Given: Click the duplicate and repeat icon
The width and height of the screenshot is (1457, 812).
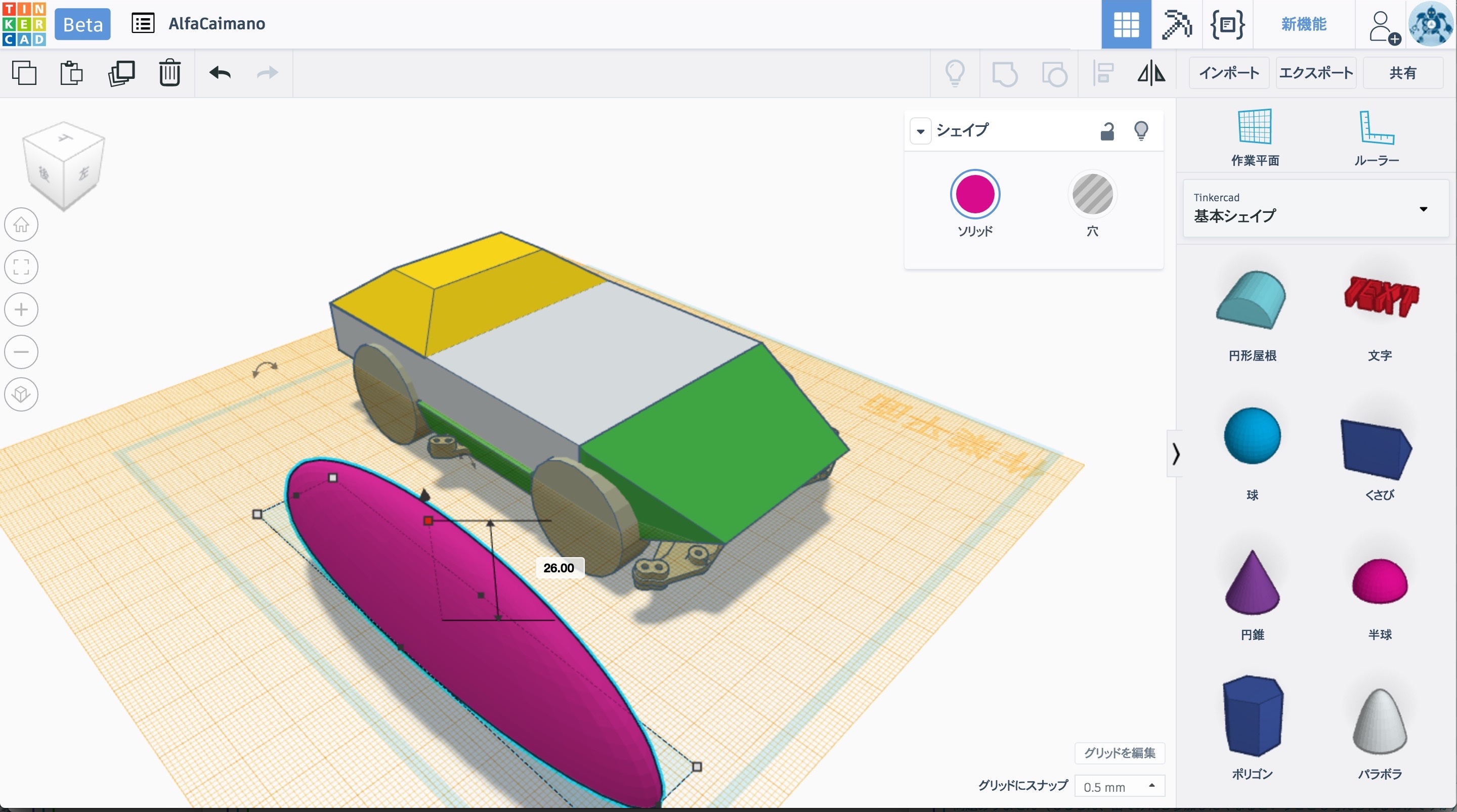Looking at the screenshot, I should 121,73.
